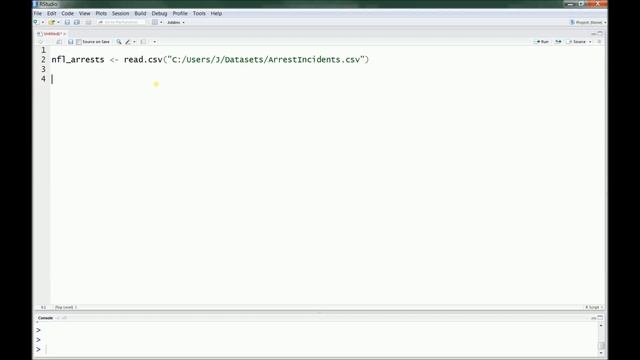Click line number 1 in the gutter

coord(43,50)
